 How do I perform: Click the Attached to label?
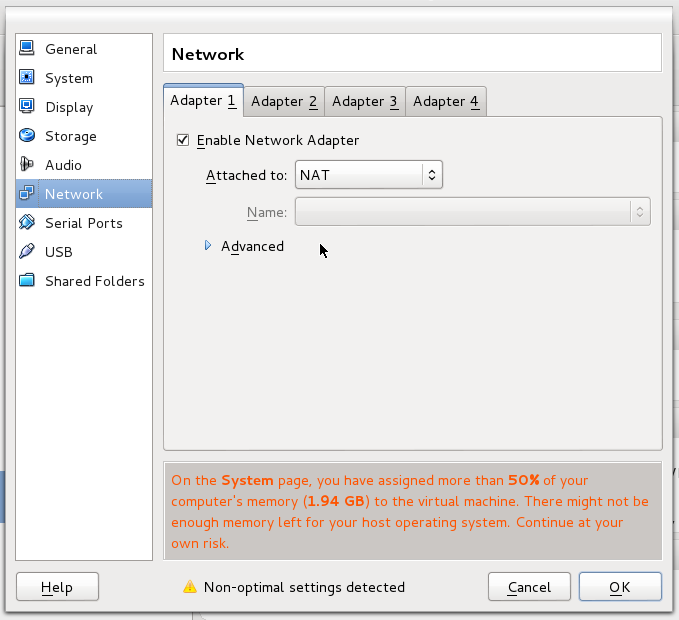[246, 175]
